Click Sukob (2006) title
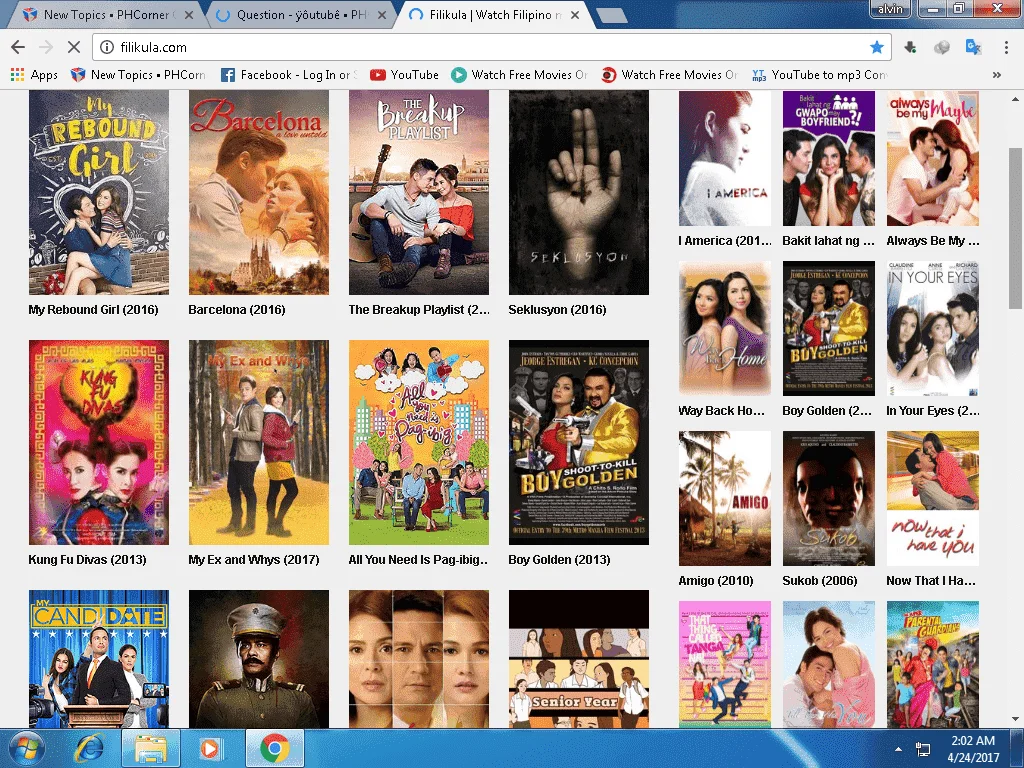Viewport: 1024px width, 768px height. [x=820, y=581]
